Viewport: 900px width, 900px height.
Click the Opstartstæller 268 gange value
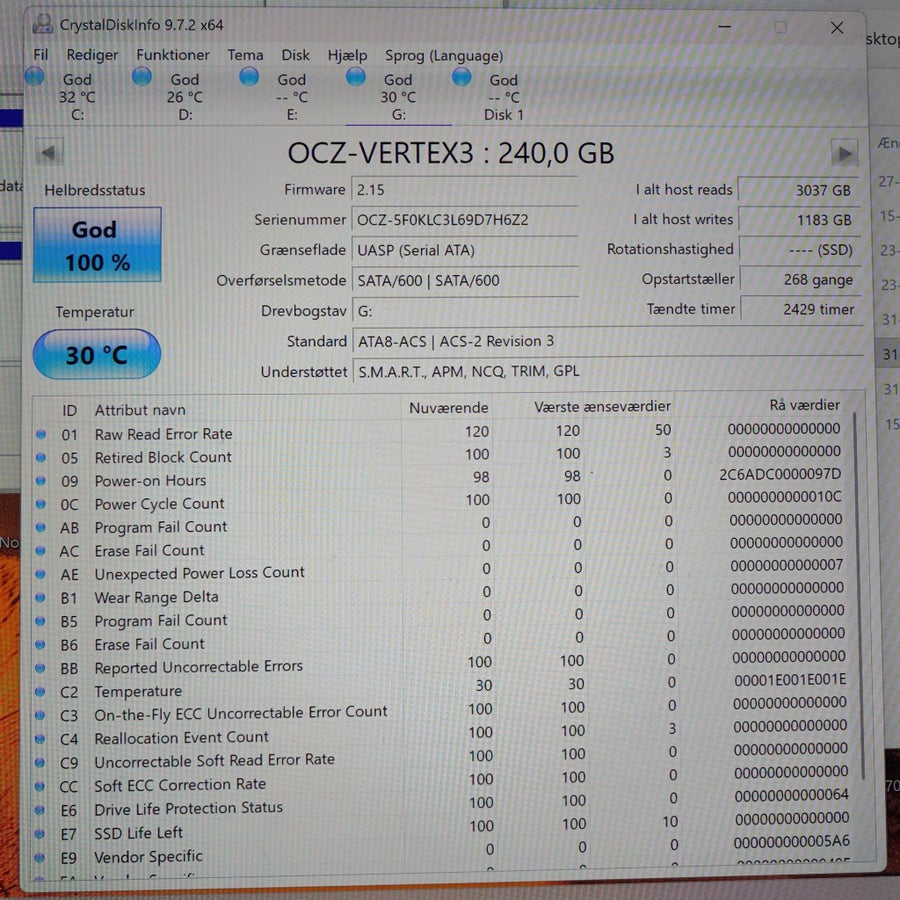tap(800, 280)
